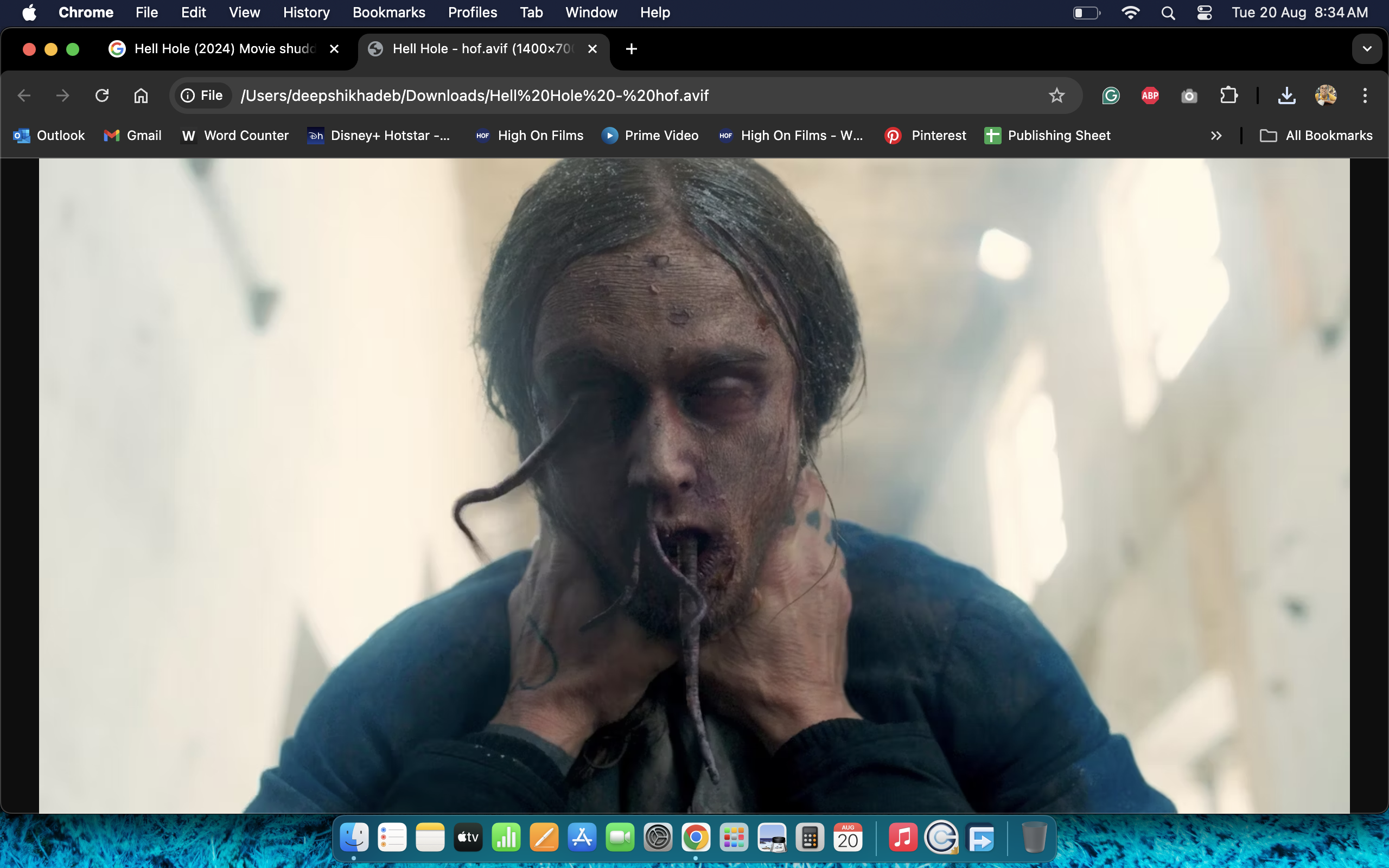
Task: Open the Edit menu
Action: point(193,12)
